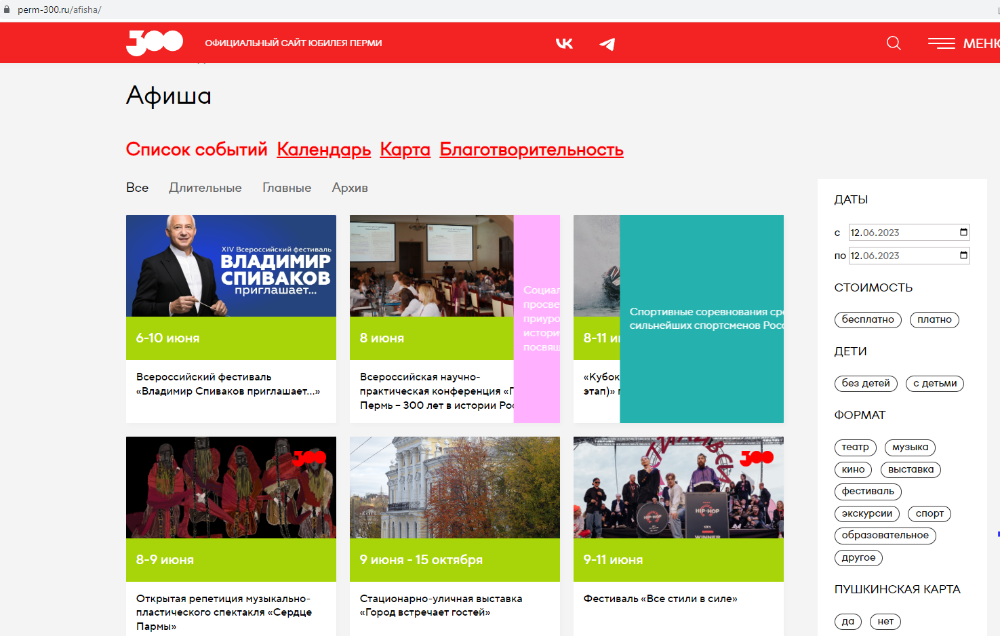This screenshot has height=636, width=1000.
Task: Open the Владимир Спиваков festival banner image
Action: pos(231,266)
